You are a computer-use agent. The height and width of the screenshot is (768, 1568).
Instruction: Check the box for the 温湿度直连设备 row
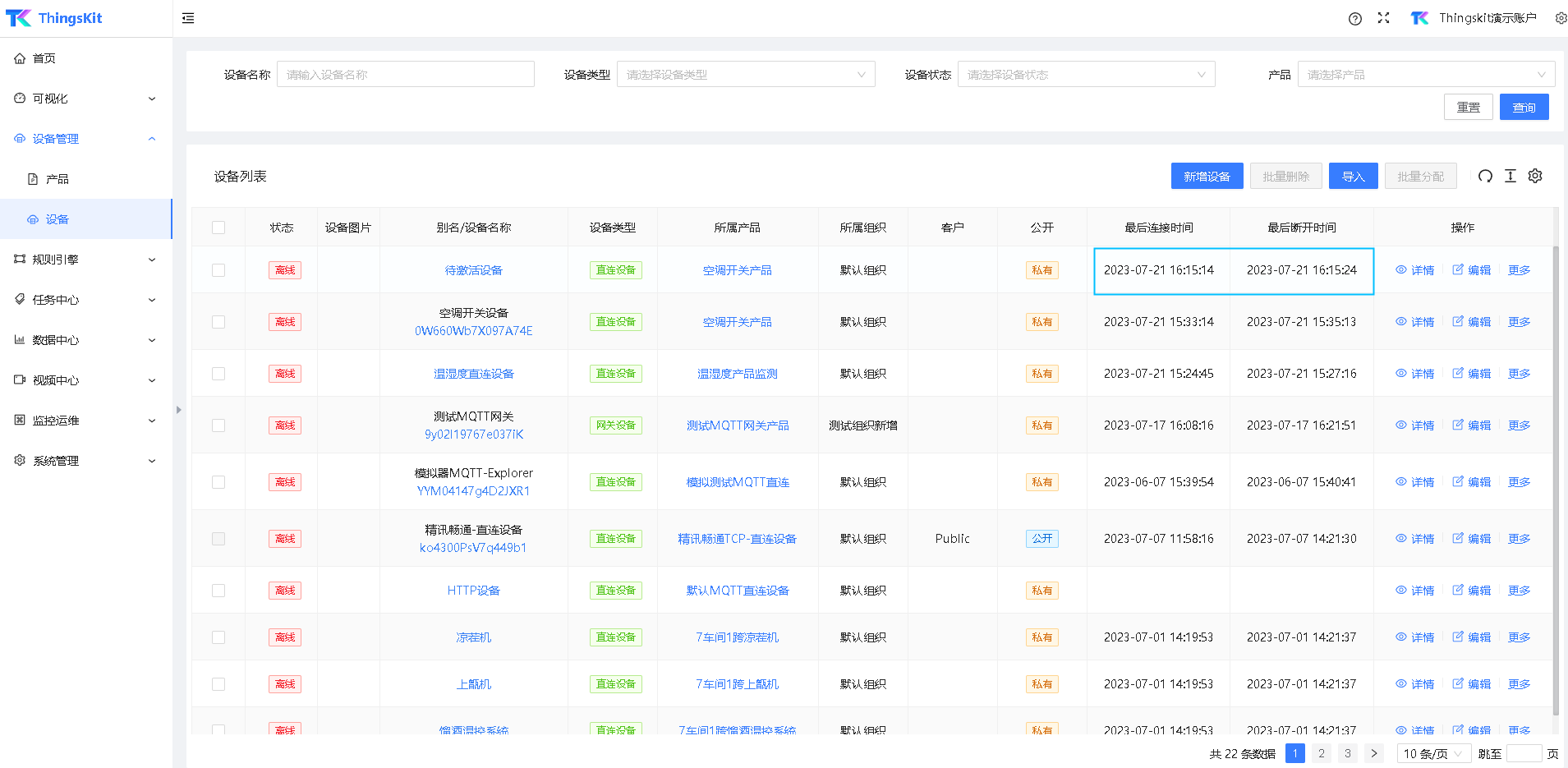(218, 374)
